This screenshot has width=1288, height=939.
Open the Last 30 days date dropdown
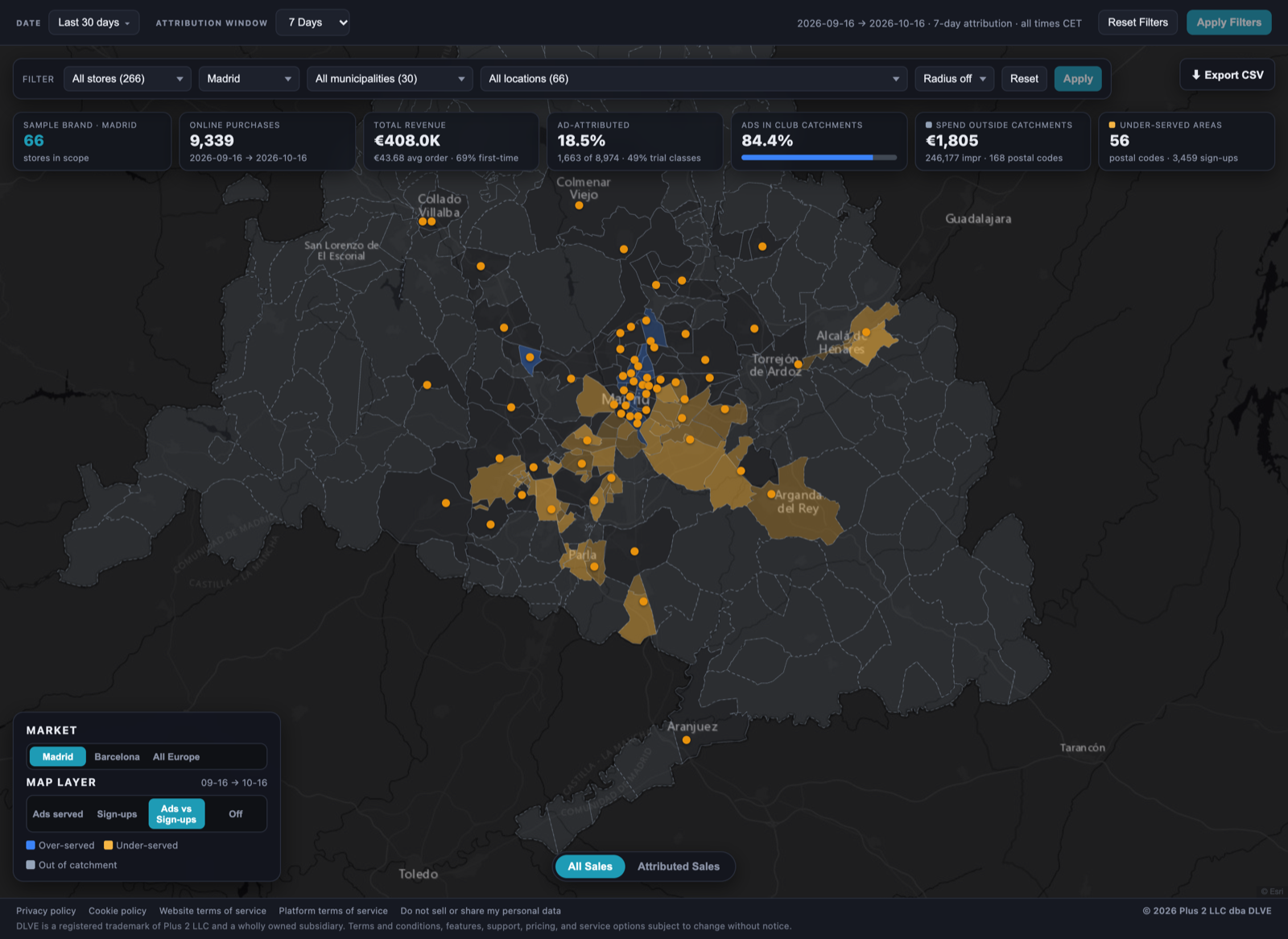click(93, 23)
